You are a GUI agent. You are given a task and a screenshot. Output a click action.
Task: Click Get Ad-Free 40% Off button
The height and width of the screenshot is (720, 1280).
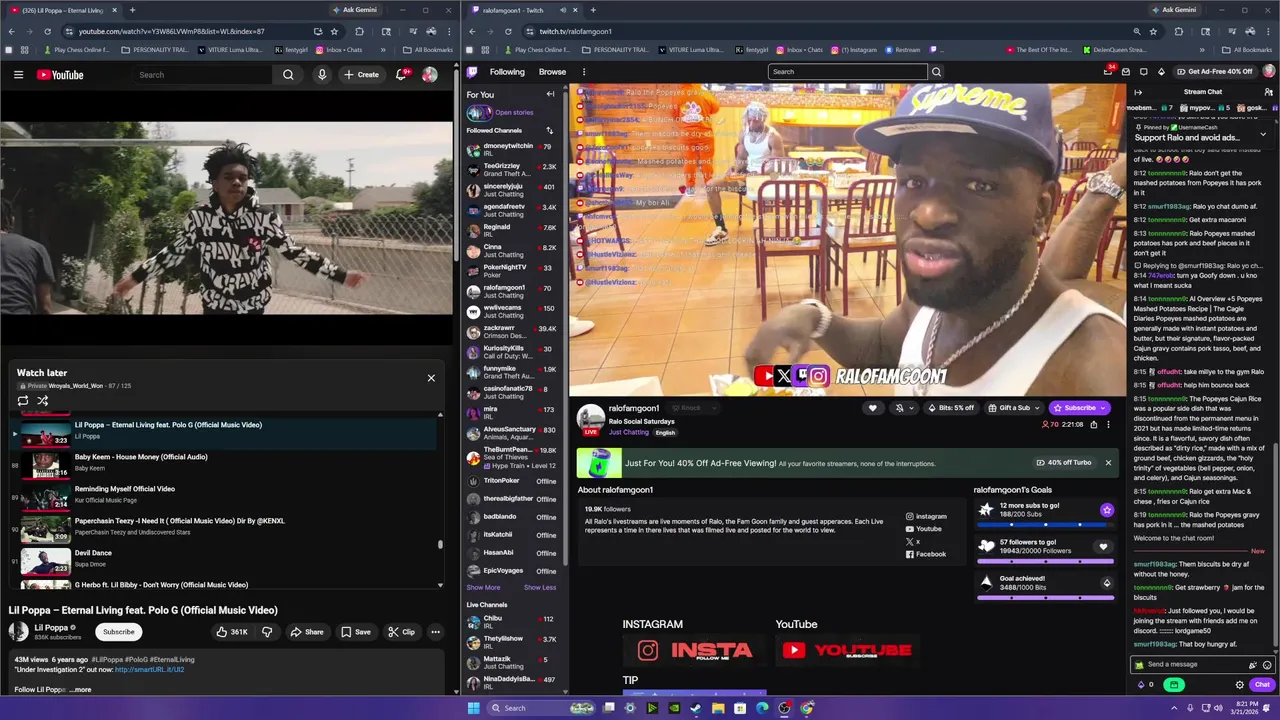point(1215,72)
